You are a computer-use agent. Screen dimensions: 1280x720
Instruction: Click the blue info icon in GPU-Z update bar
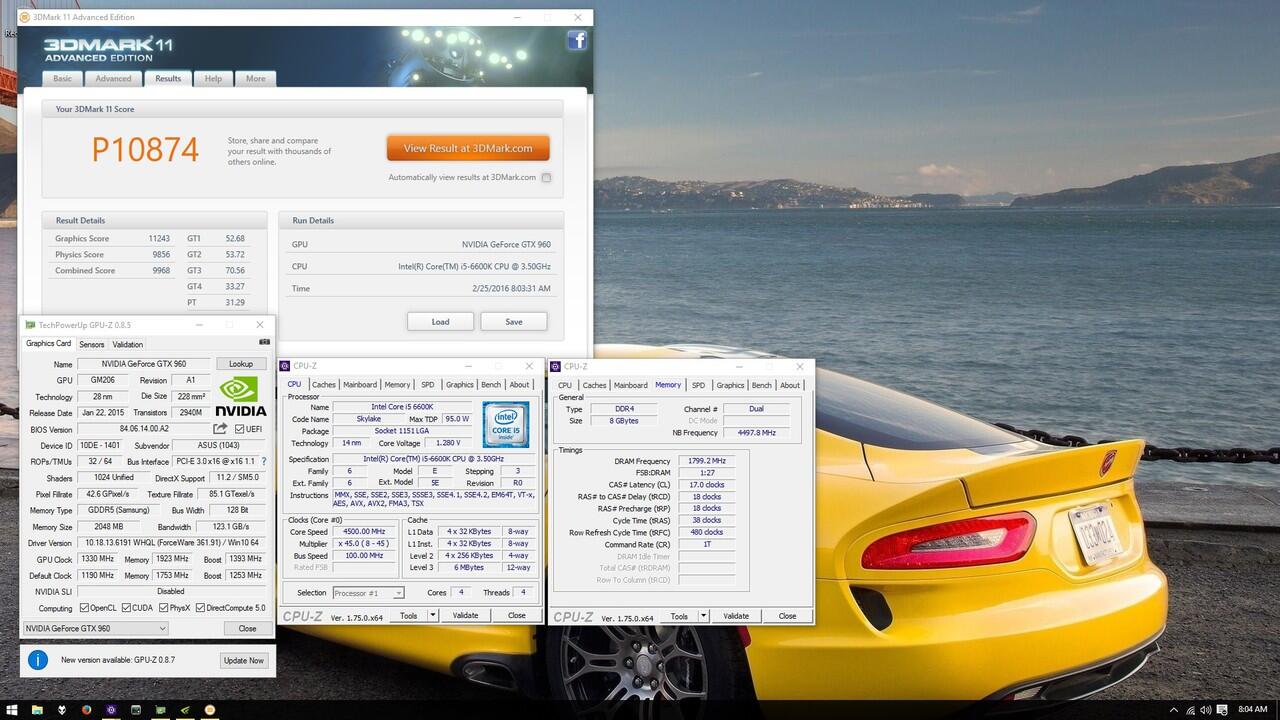coord(38,660)
